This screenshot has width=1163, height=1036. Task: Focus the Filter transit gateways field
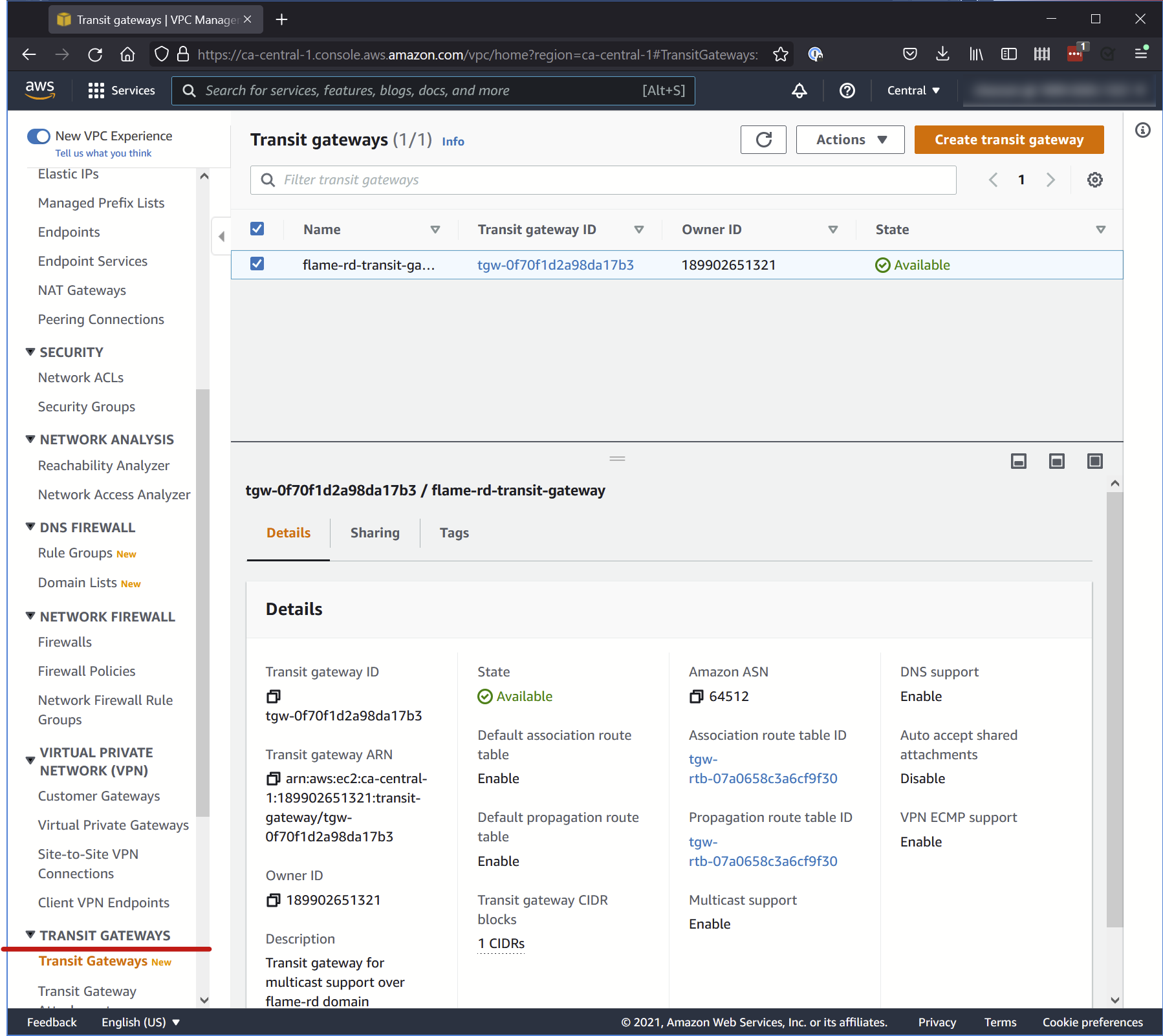(603, 180)
